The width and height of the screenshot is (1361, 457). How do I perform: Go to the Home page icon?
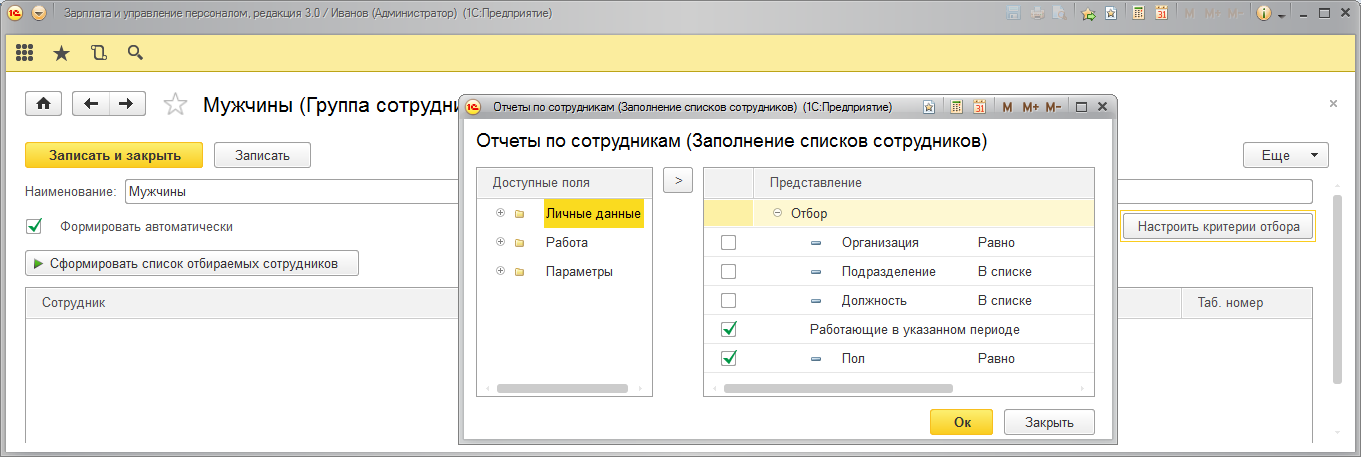tap(44, 104)
